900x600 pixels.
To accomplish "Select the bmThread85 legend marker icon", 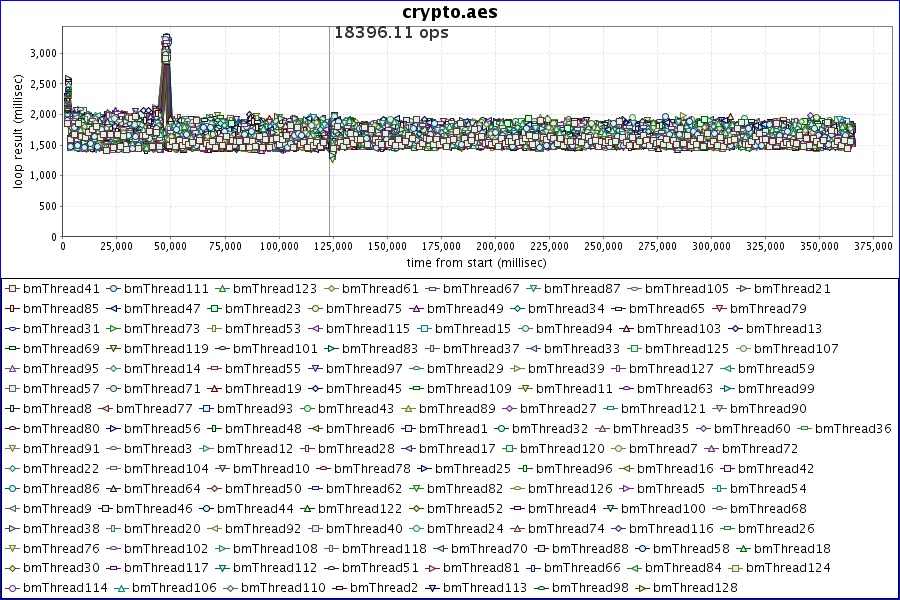I will (x=12, y=309).
